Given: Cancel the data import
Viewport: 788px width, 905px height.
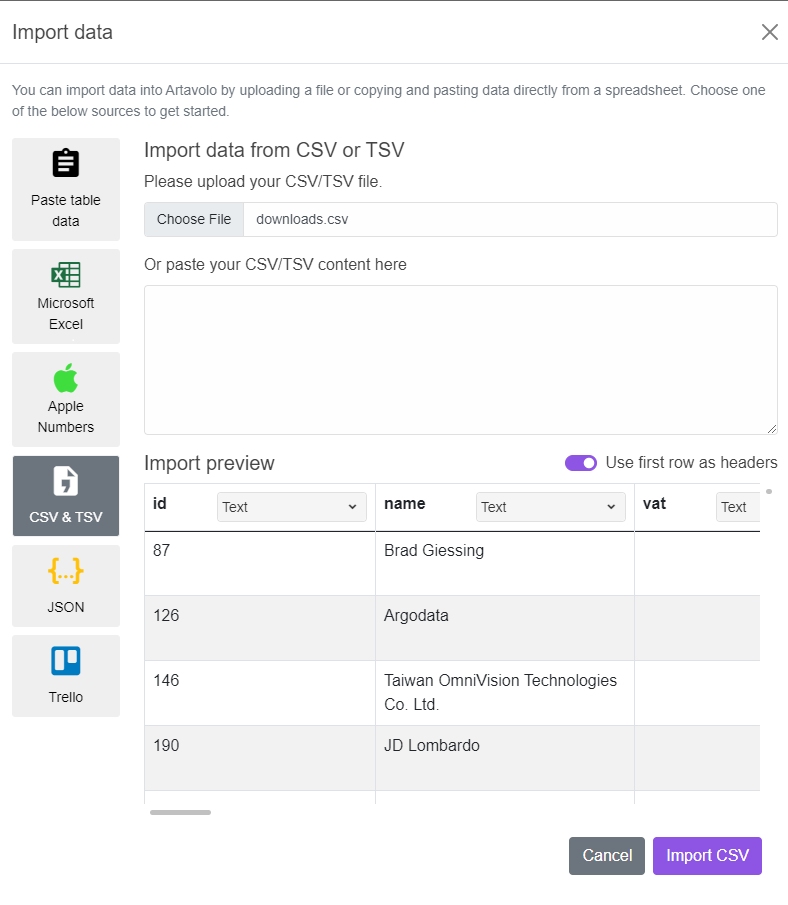Looking at the screenshot, I should click(607, 855).
